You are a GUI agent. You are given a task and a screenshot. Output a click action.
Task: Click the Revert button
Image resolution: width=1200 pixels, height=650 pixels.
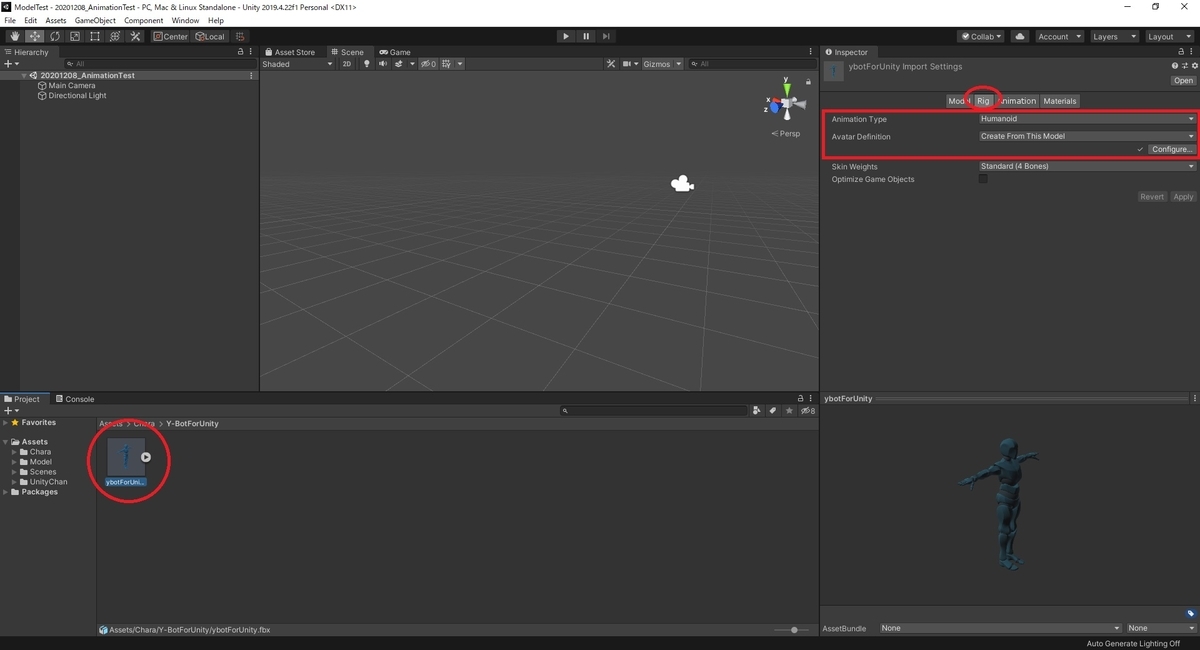point(1152,197)
